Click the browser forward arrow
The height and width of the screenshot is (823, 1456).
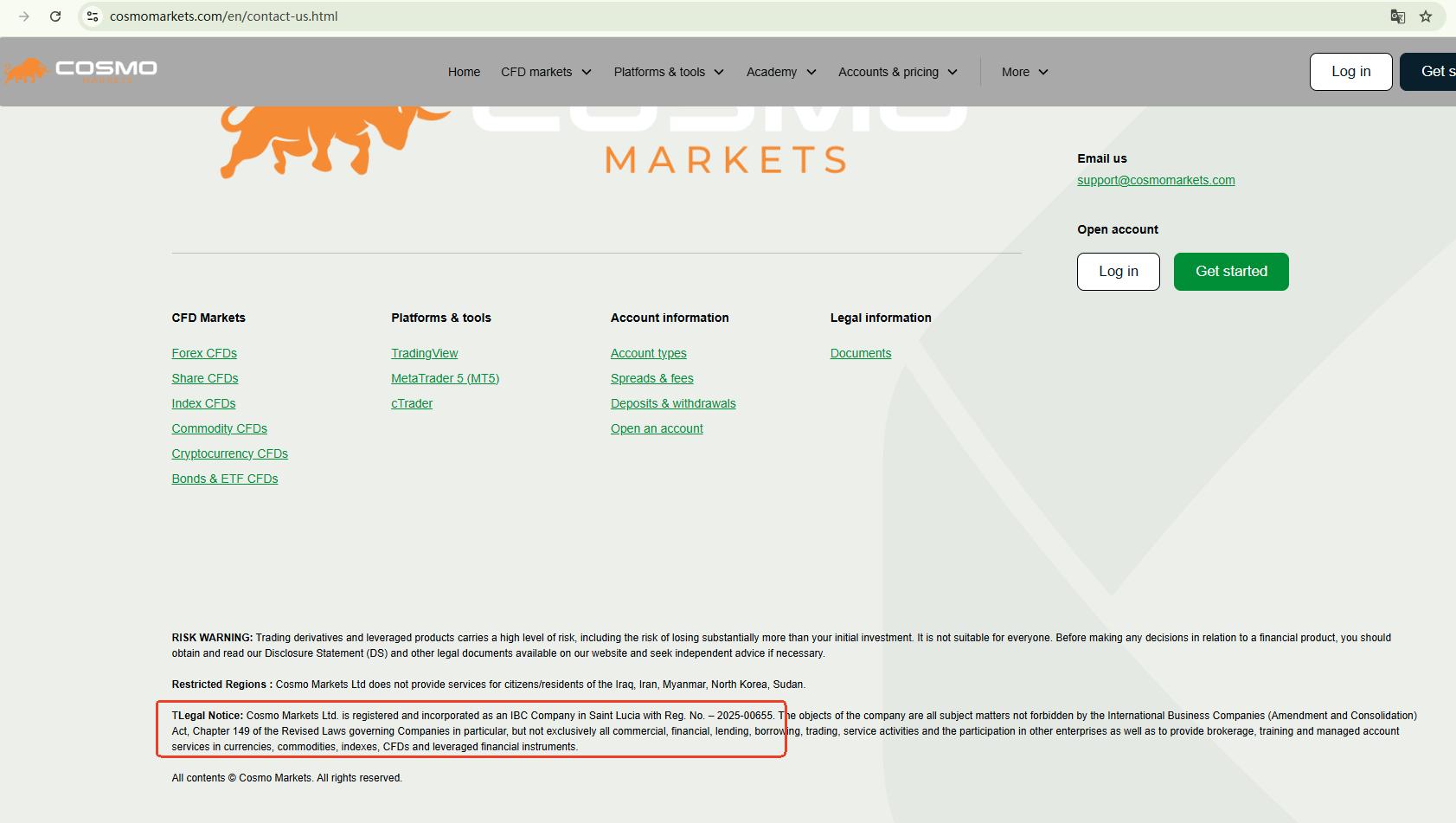(24, 16)
